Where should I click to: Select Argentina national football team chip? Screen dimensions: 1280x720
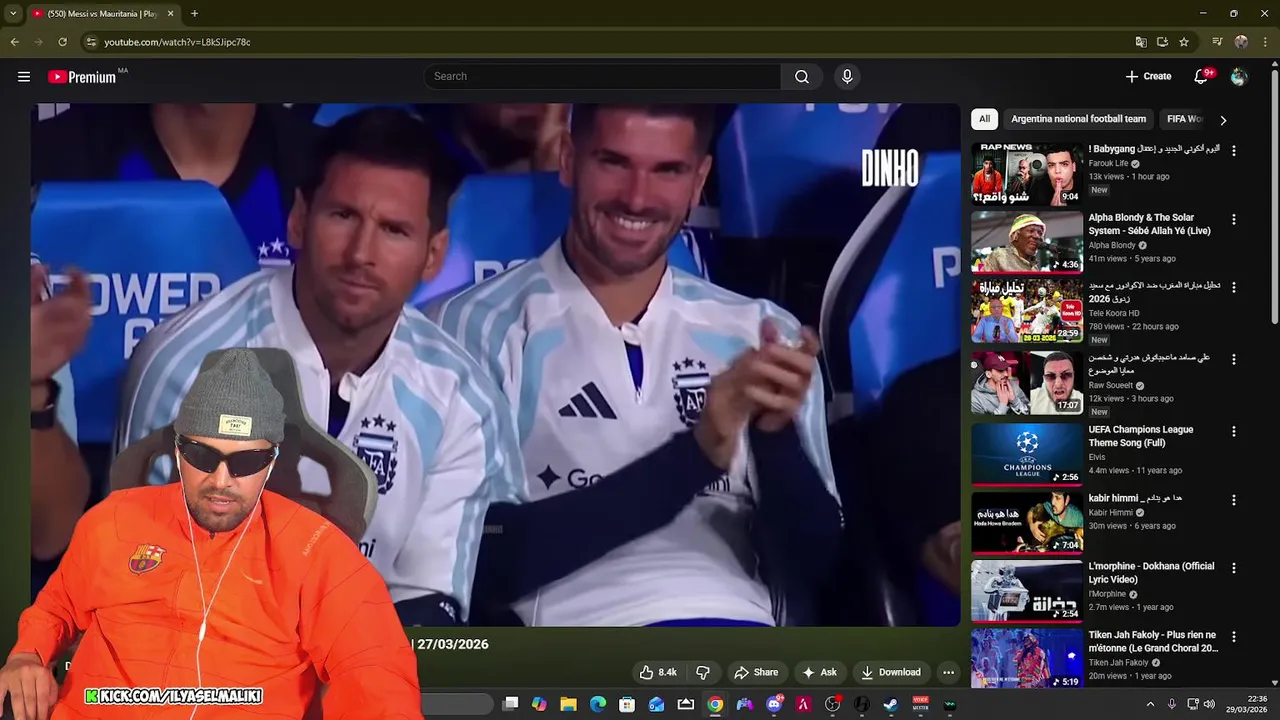click(x=1078, y=119)
